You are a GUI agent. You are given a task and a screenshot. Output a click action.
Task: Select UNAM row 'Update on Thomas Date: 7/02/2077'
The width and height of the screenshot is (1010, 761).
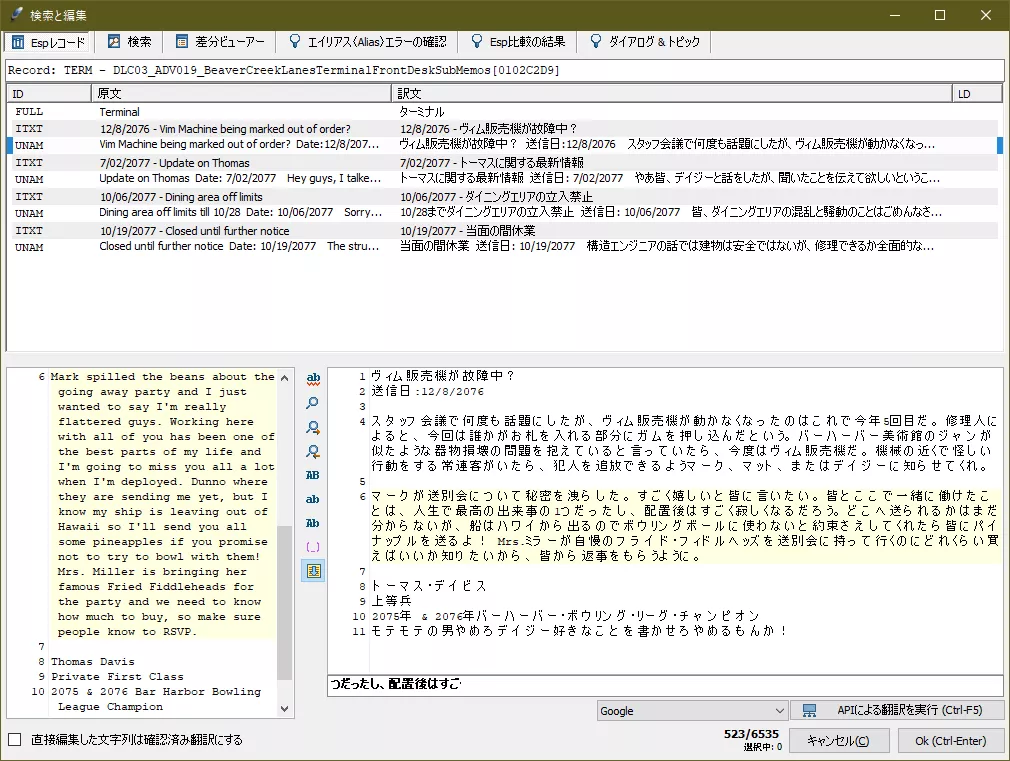[x=504, y=178]
